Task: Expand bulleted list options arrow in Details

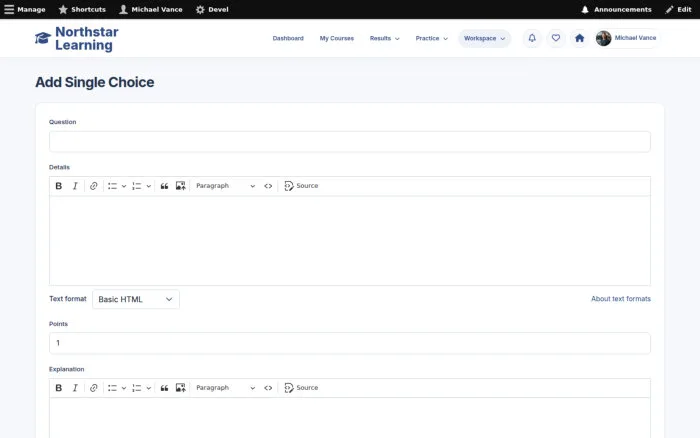Action: pyautogui.click(x=124, y=186)
